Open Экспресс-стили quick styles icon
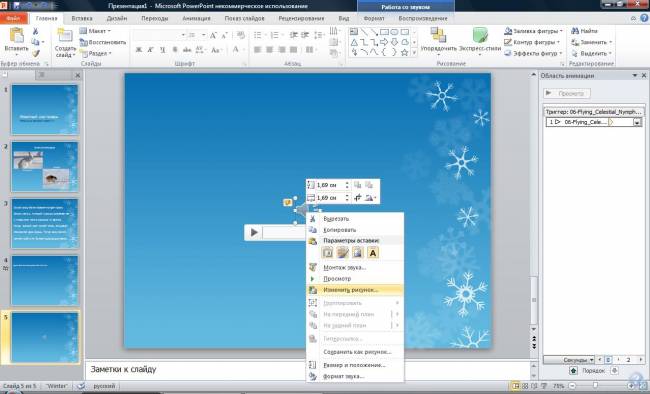Viewport: 650px width, 394px height. [480, 36]
